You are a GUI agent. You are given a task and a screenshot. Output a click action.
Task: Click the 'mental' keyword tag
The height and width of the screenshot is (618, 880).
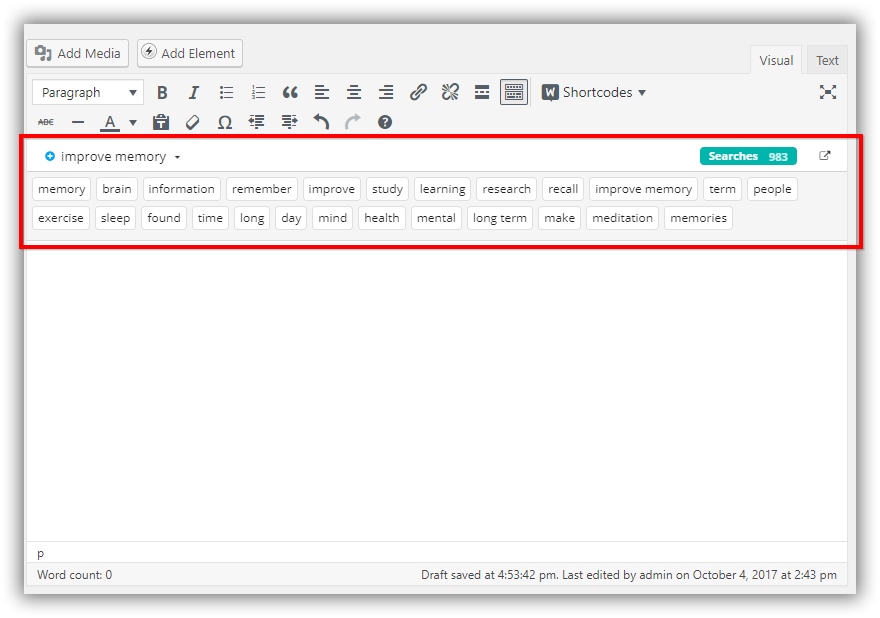pos(436,218)
